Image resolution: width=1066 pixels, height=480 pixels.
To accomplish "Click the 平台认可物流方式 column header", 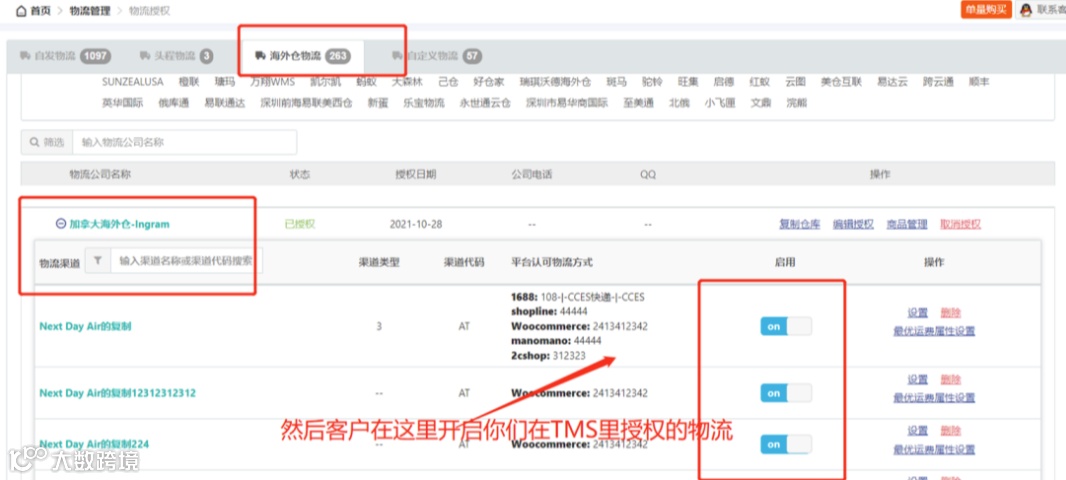I will coord(552,262).
